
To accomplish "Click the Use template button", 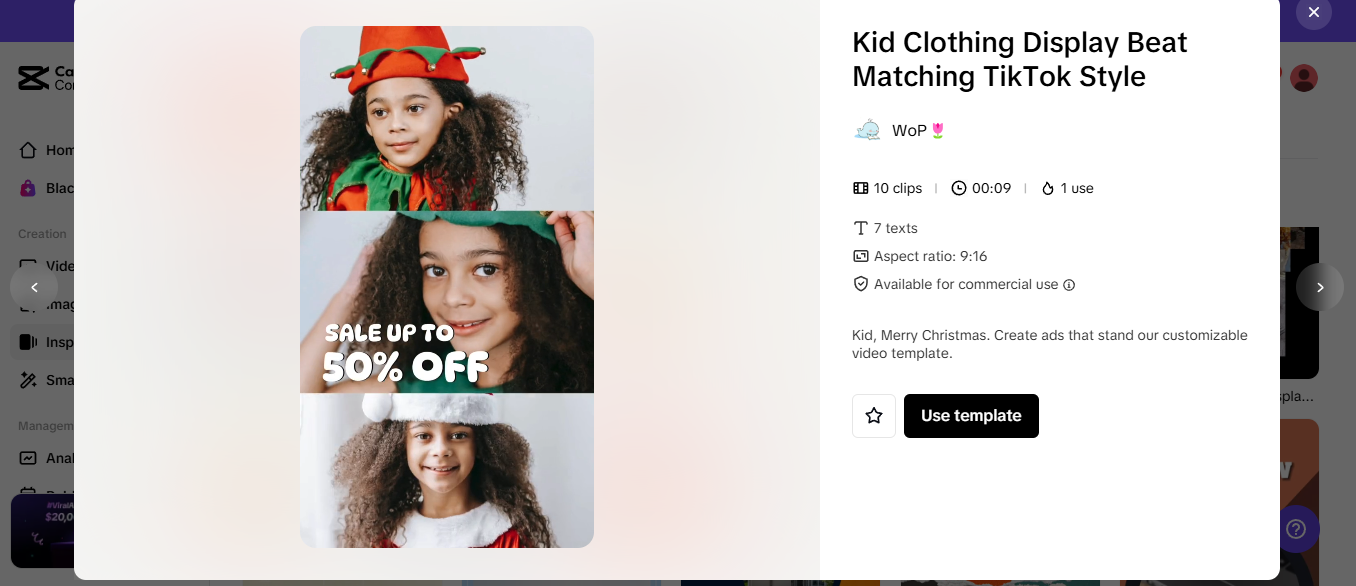I will (x=971, y=416).
